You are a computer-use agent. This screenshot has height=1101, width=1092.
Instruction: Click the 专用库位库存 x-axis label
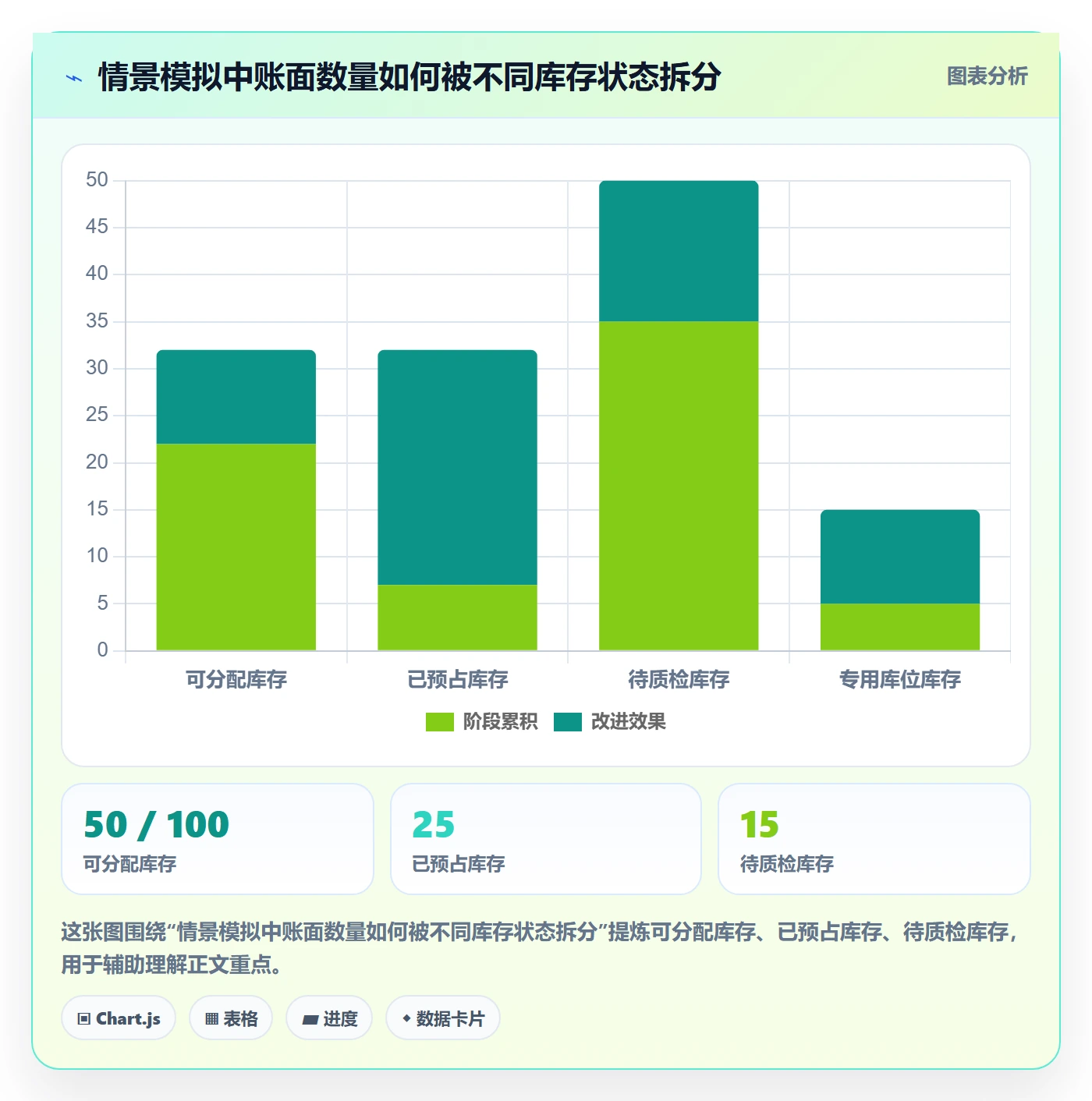(x=900, y=680)
